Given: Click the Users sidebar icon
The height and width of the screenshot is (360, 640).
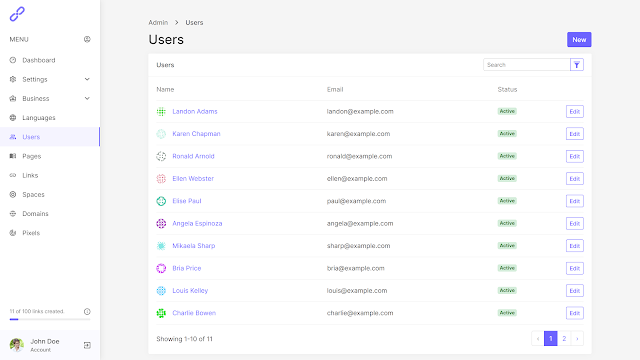Looking at the screenshot, I should point(13,137).
